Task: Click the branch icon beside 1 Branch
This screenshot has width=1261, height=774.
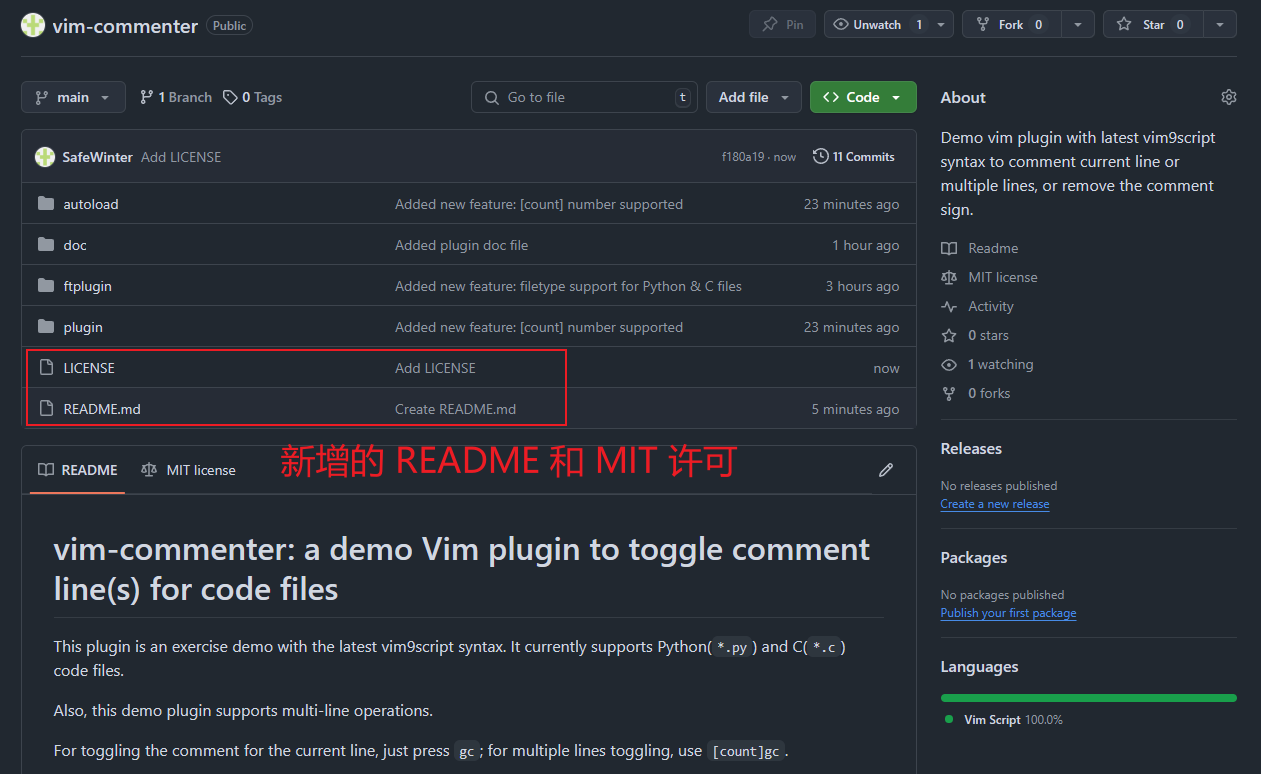Action: [x=147, y=97]
